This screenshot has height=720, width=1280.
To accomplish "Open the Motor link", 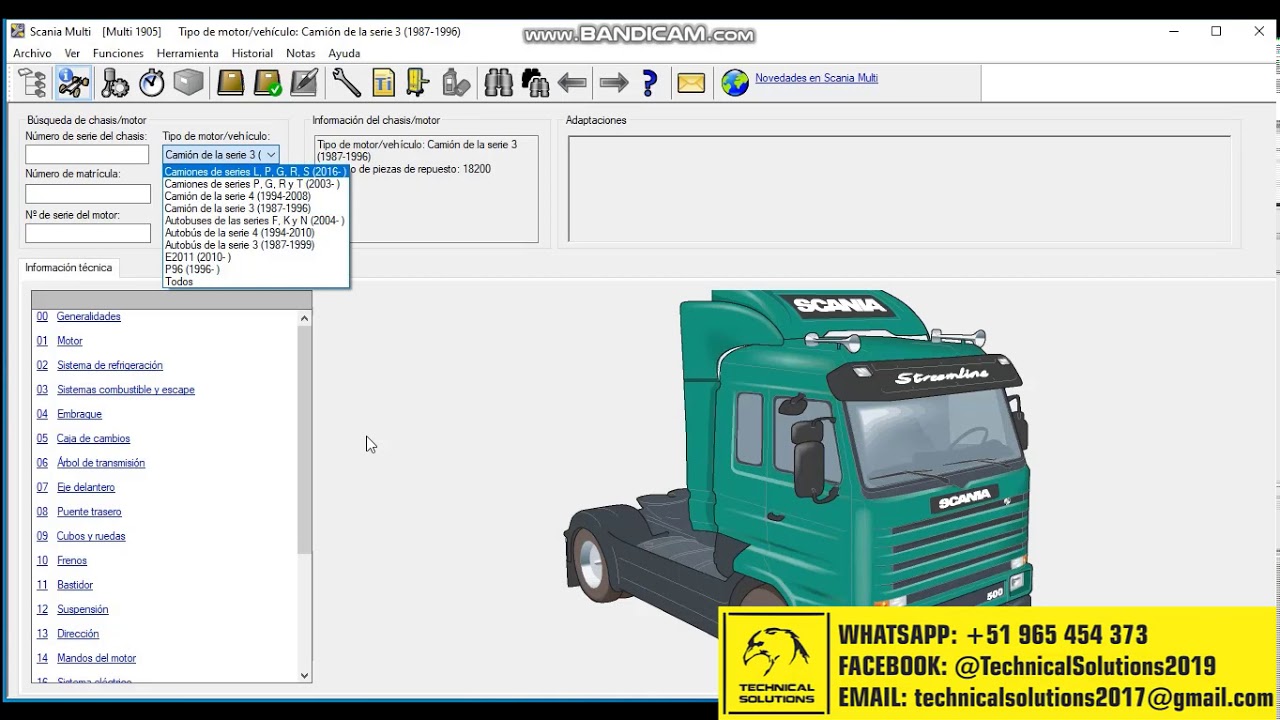I will 69,341.
